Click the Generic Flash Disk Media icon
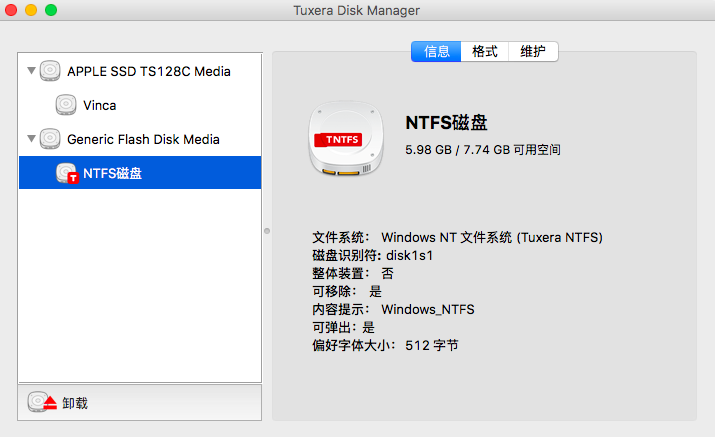 pos(50,139)
